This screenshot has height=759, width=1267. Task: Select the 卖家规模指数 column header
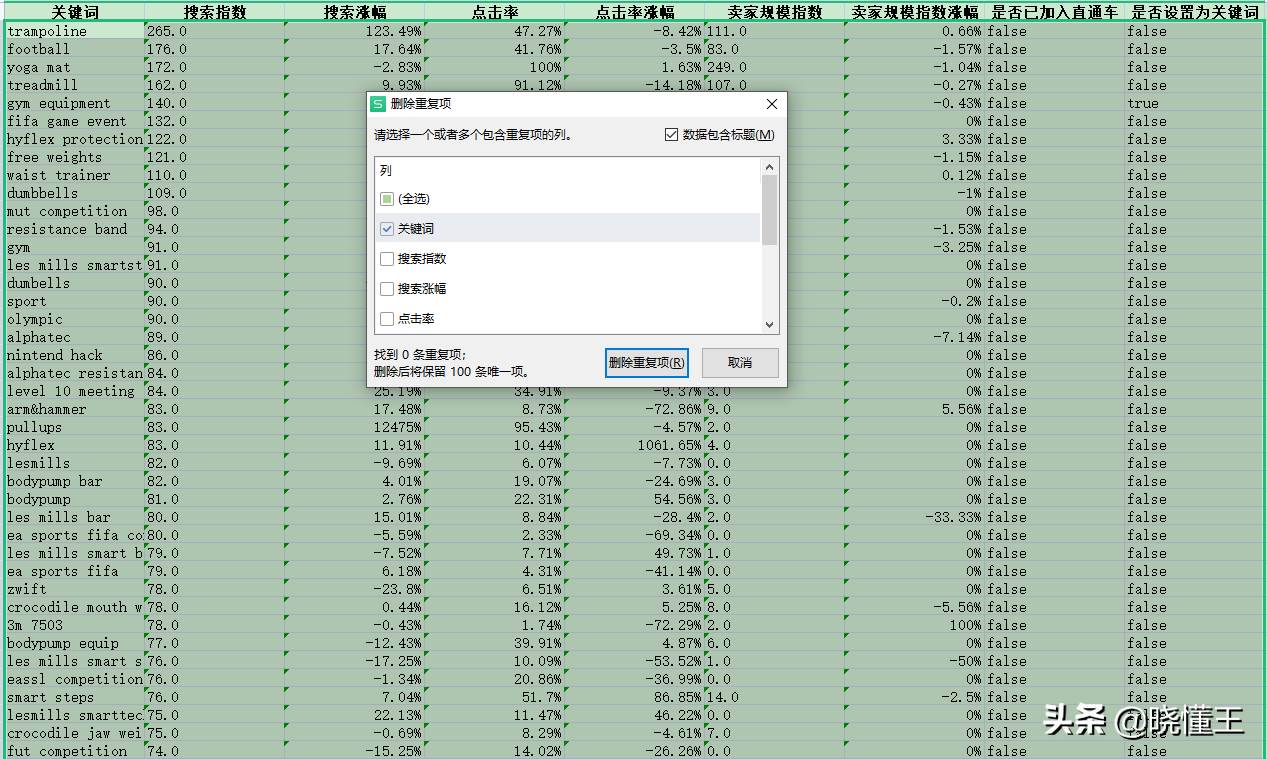click(x=775, y=12)
